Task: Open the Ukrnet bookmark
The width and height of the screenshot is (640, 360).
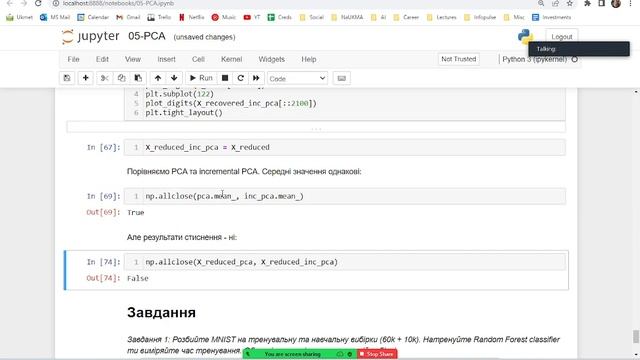Action: 20,17
